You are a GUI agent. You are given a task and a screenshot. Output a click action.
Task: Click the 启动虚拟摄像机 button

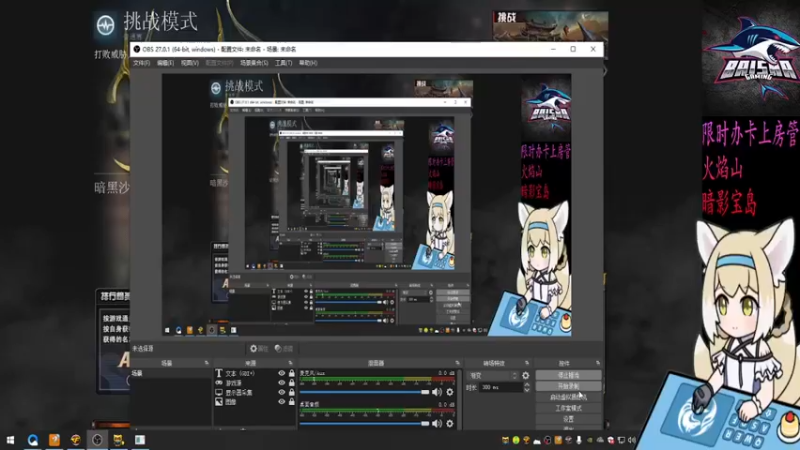[x=568, y=397]
